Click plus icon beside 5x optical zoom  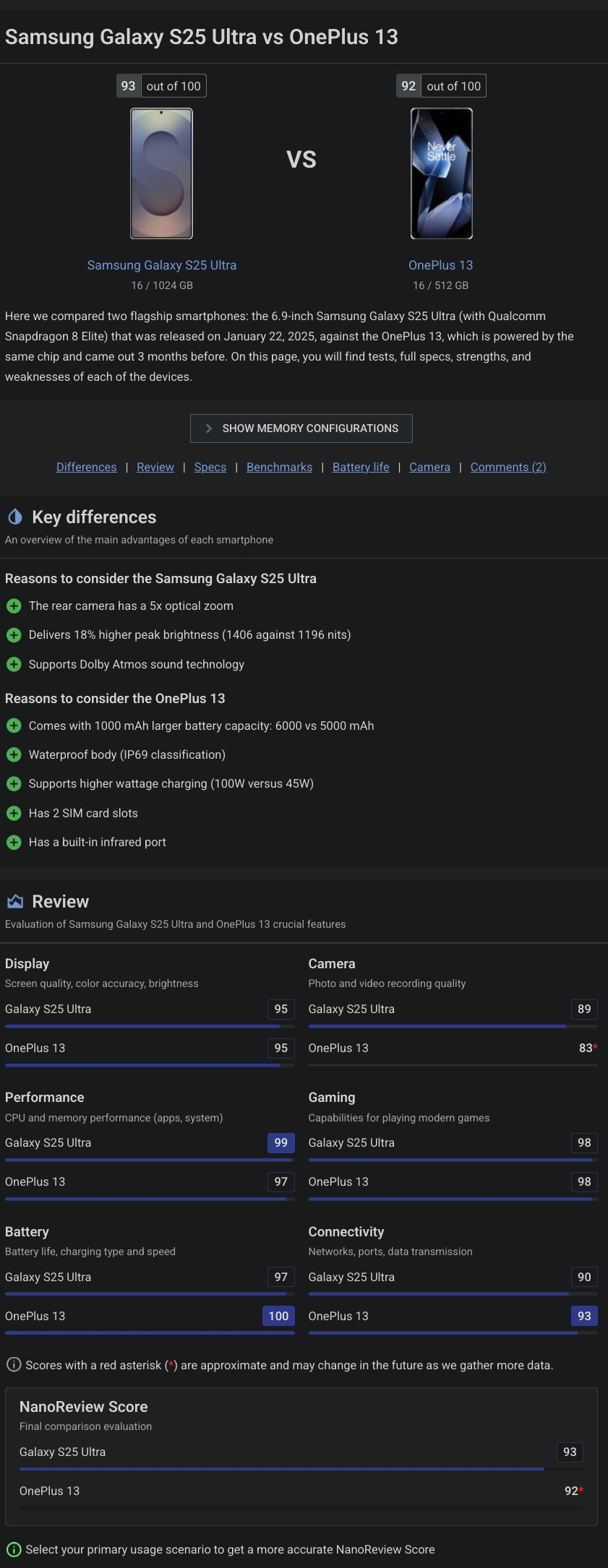coord(14,606)
